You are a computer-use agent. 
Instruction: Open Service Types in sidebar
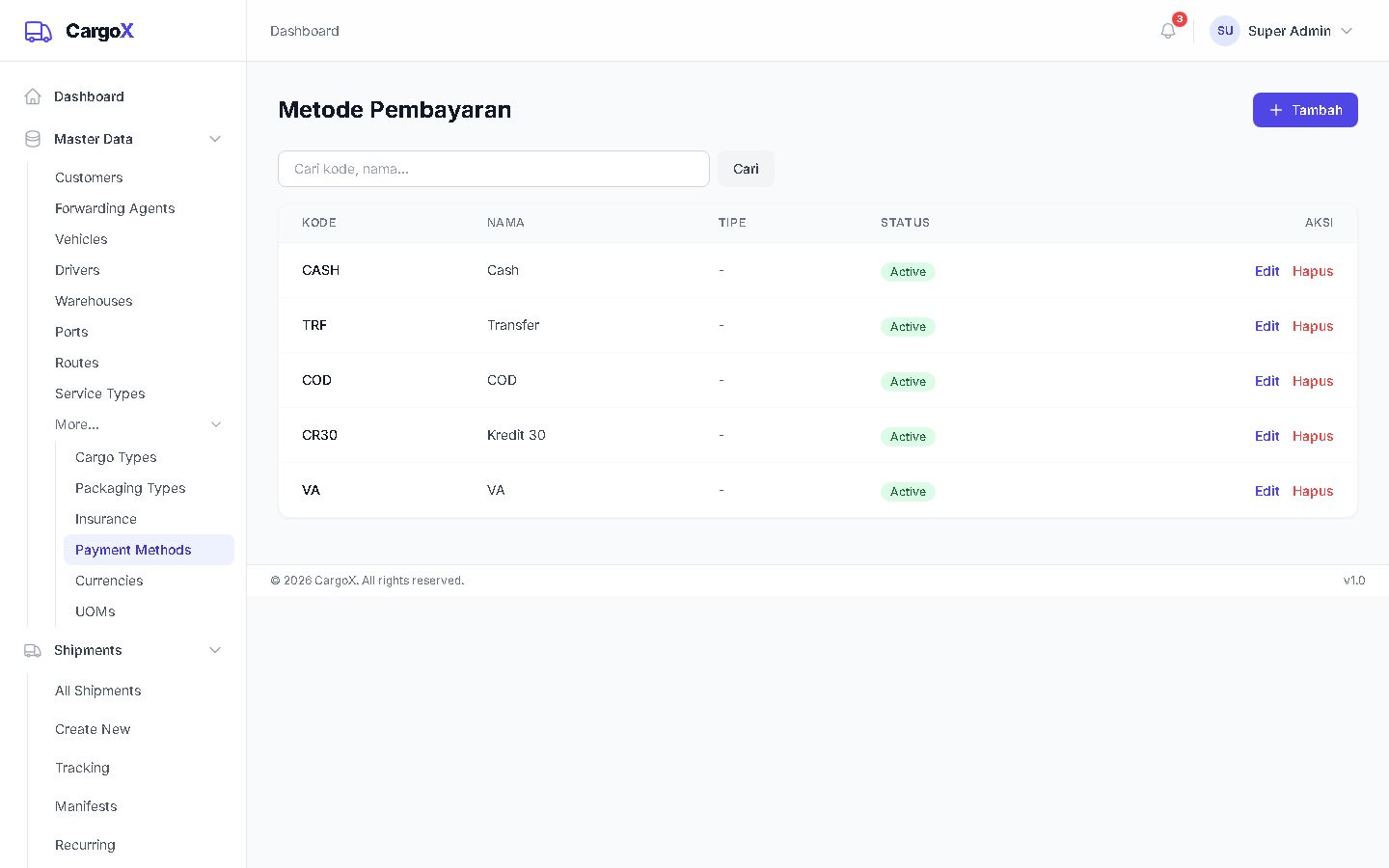(100, 393)
